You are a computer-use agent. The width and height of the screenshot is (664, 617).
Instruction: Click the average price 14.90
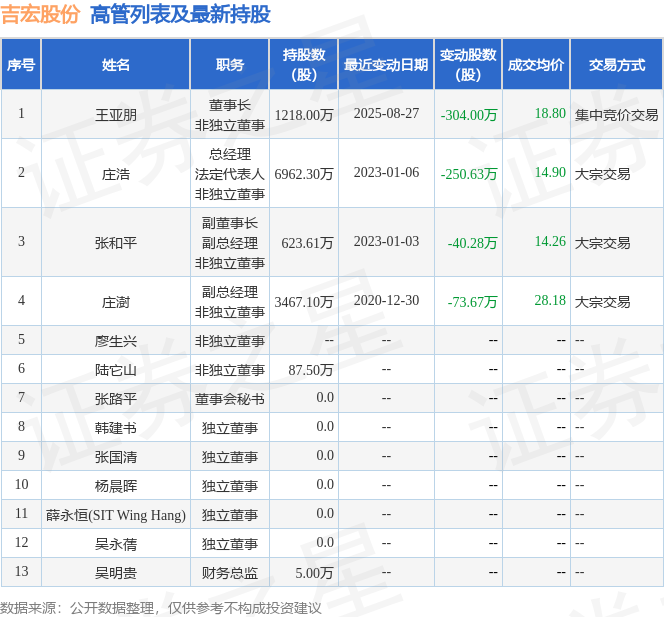550,172
